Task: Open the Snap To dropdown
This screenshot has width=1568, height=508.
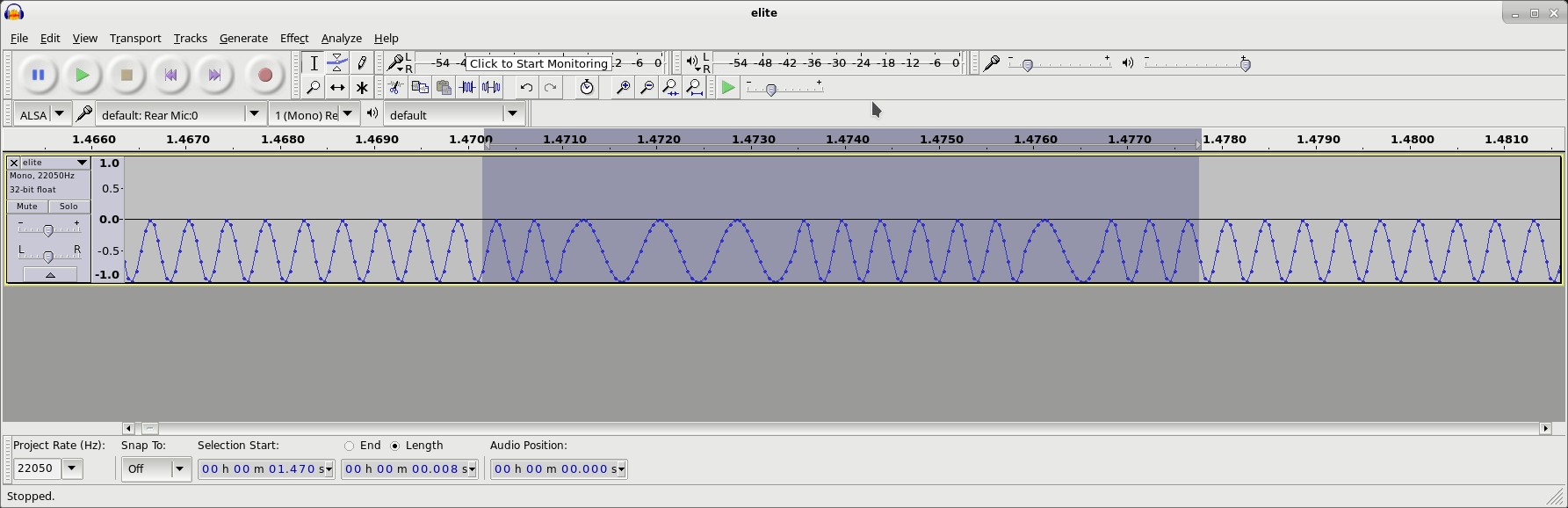Action: point(155,469)
